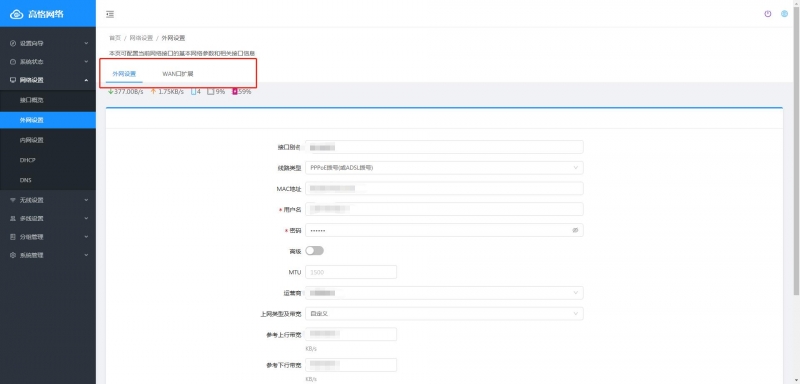This screenshot has height=384, width=800.
Task: Show password using the eye icon
Action: point(575,231)
